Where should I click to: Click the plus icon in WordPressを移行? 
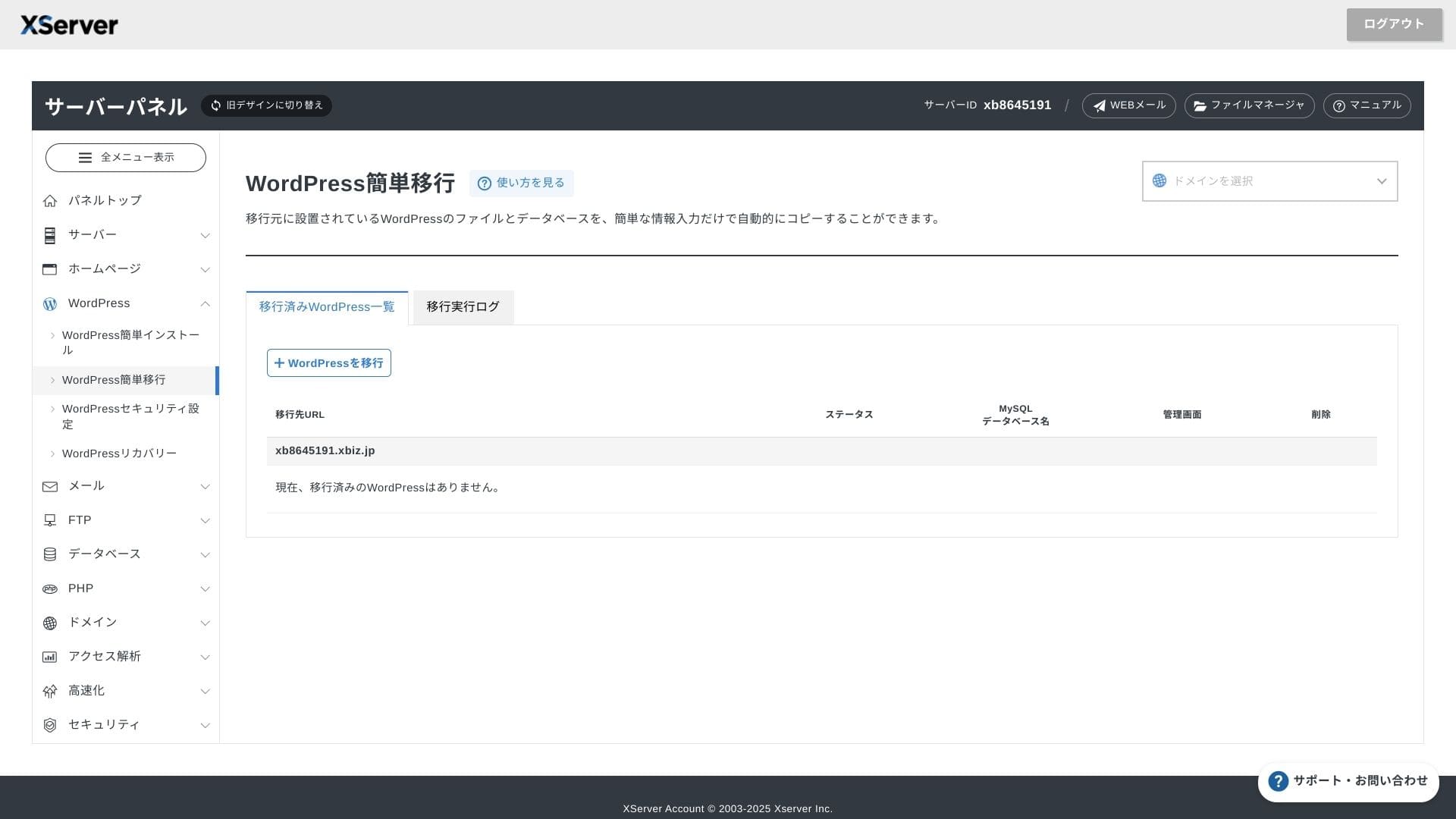(x=279, y=363)
